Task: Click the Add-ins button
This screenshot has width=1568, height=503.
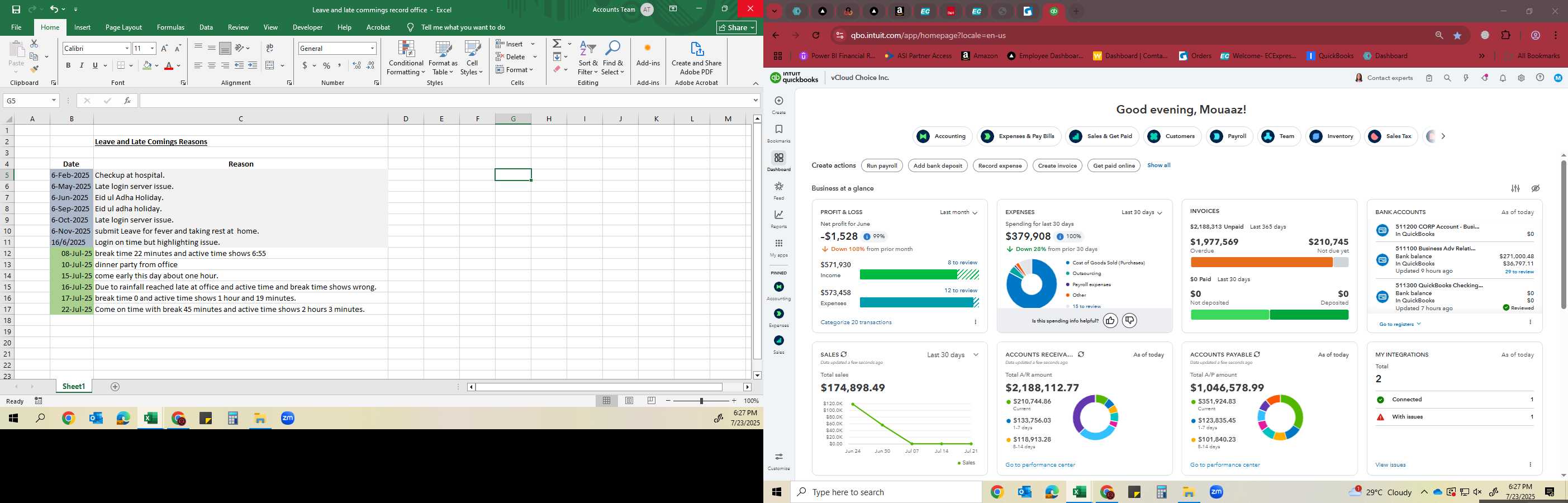Action: click(648, 55)
